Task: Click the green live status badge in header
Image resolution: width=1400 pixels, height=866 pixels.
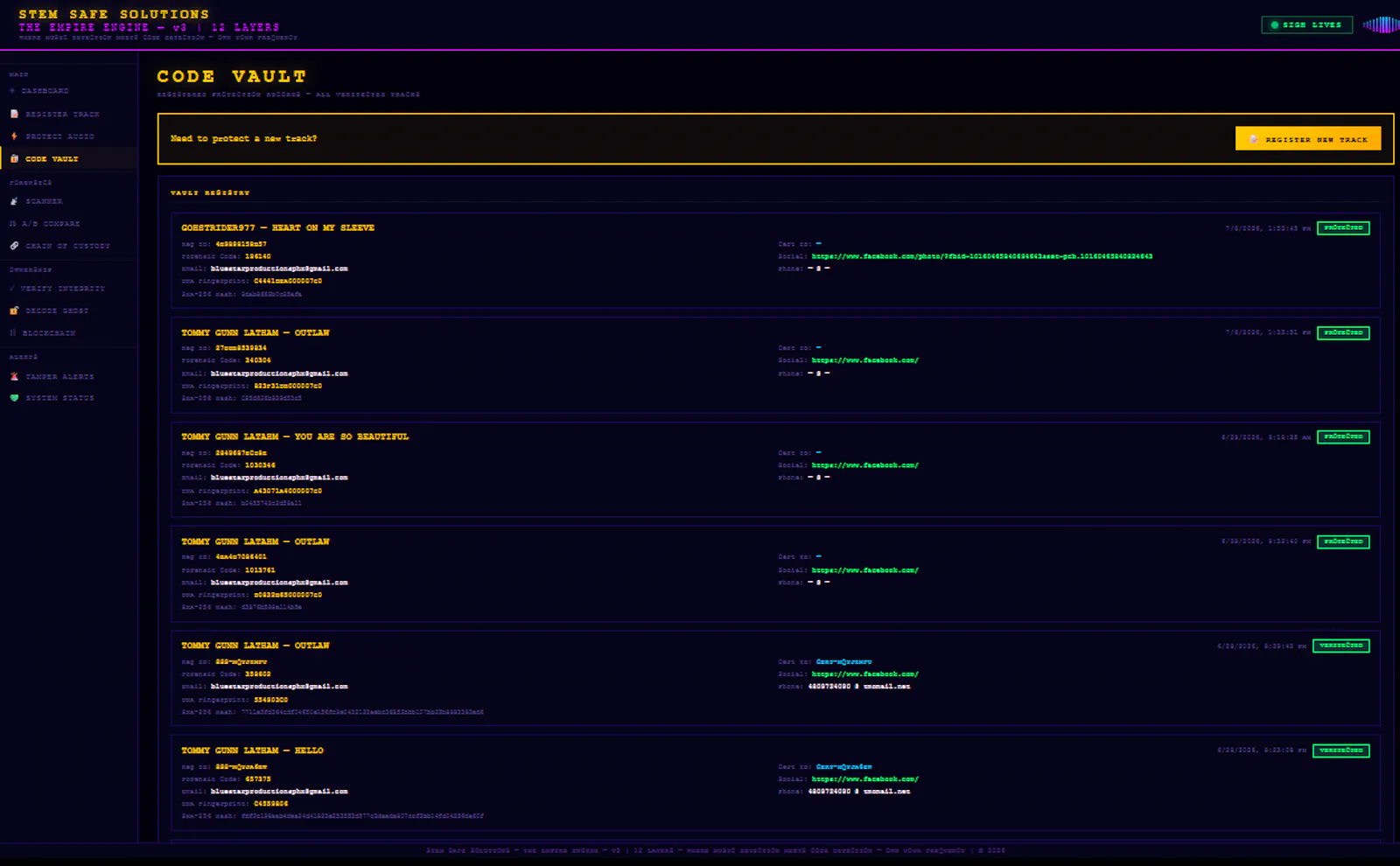Action: point(1306,24)
